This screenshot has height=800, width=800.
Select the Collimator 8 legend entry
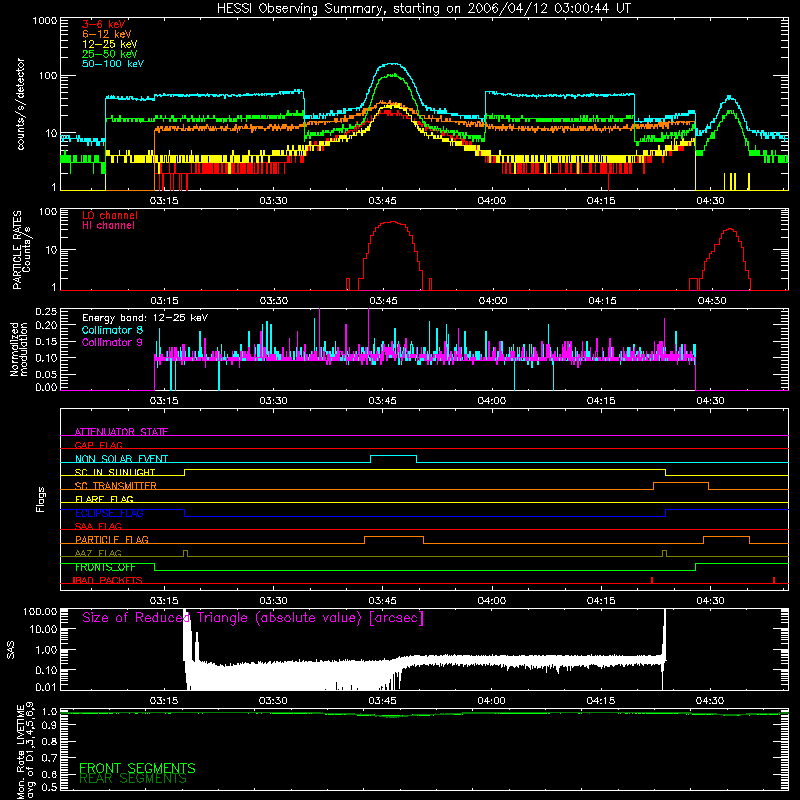112,330
